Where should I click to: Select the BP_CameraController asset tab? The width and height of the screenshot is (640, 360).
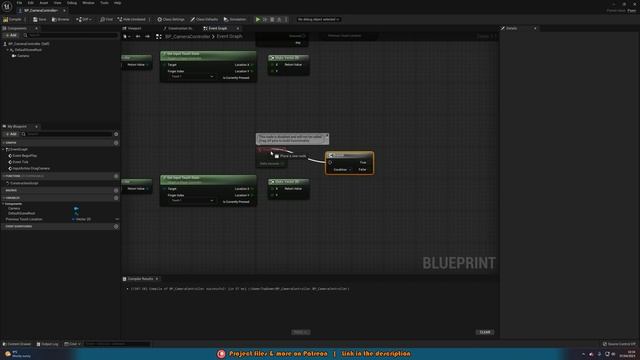pos(41,10)
